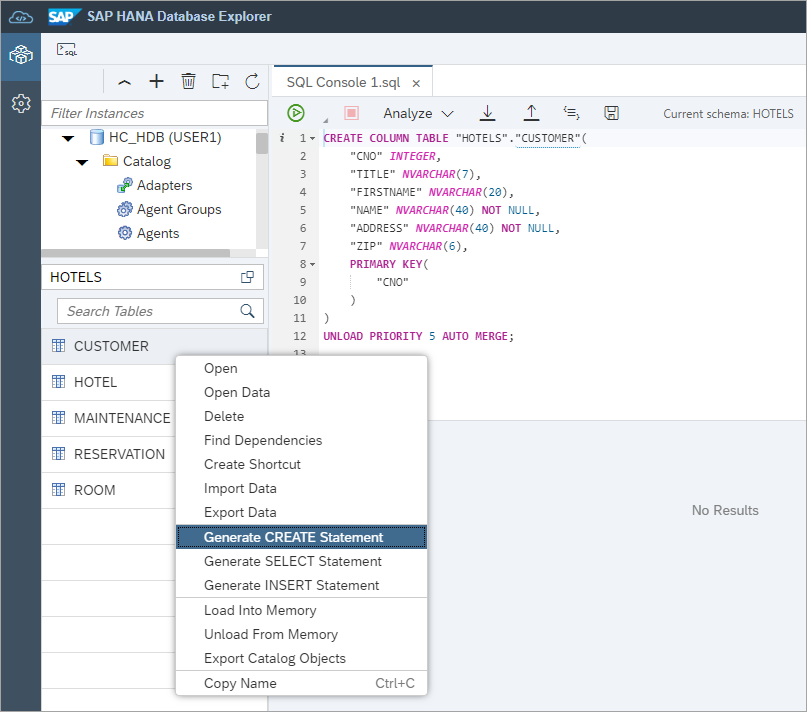Collapse the Catalog folder node

coord(82,162)
